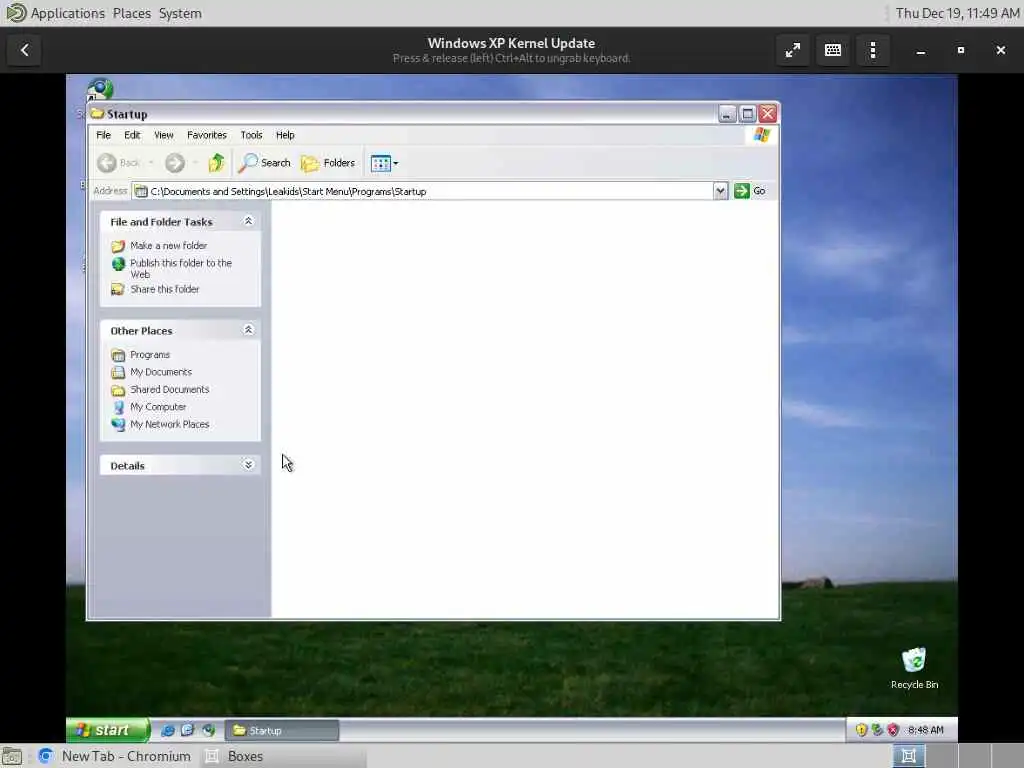Open the Back history dropdown arrow
Viewport: 1024px width, 768px height.
coord(151,163)
